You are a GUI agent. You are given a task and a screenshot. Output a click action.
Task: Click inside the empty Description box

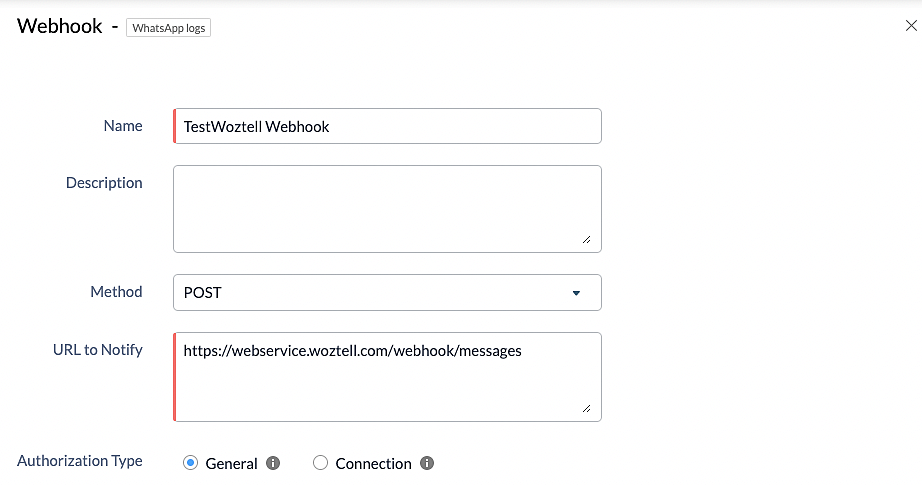click(387, 209)
